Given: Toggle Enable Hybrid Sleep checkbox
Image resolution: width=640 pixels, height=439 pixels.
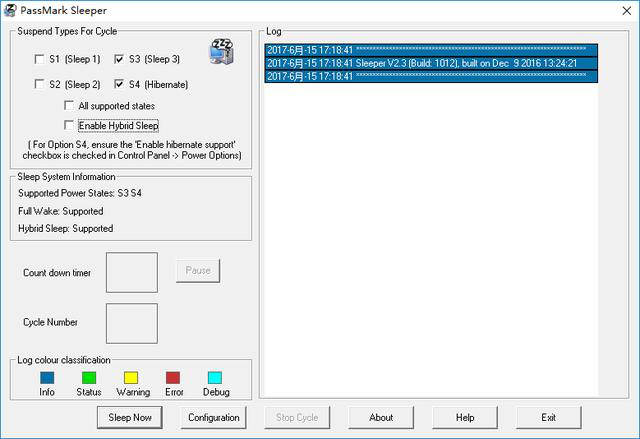Looking at the screenshot, I should [x=69, y=126].
